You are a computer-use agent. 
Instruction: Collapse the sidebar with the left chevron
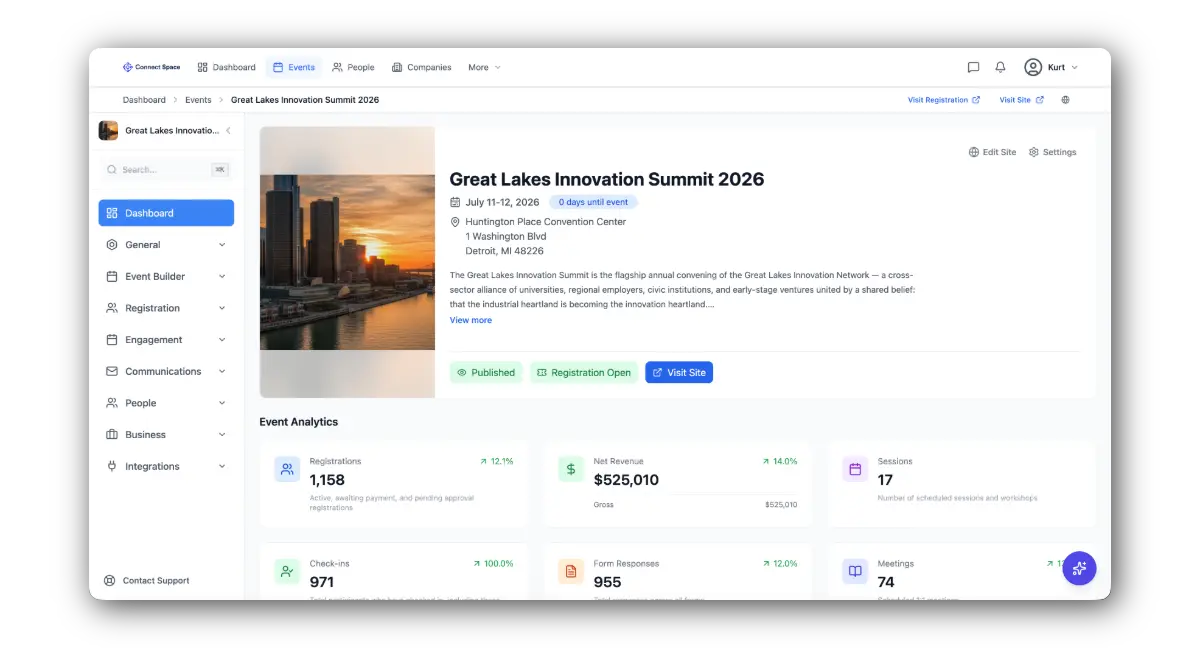pos(228,131)
